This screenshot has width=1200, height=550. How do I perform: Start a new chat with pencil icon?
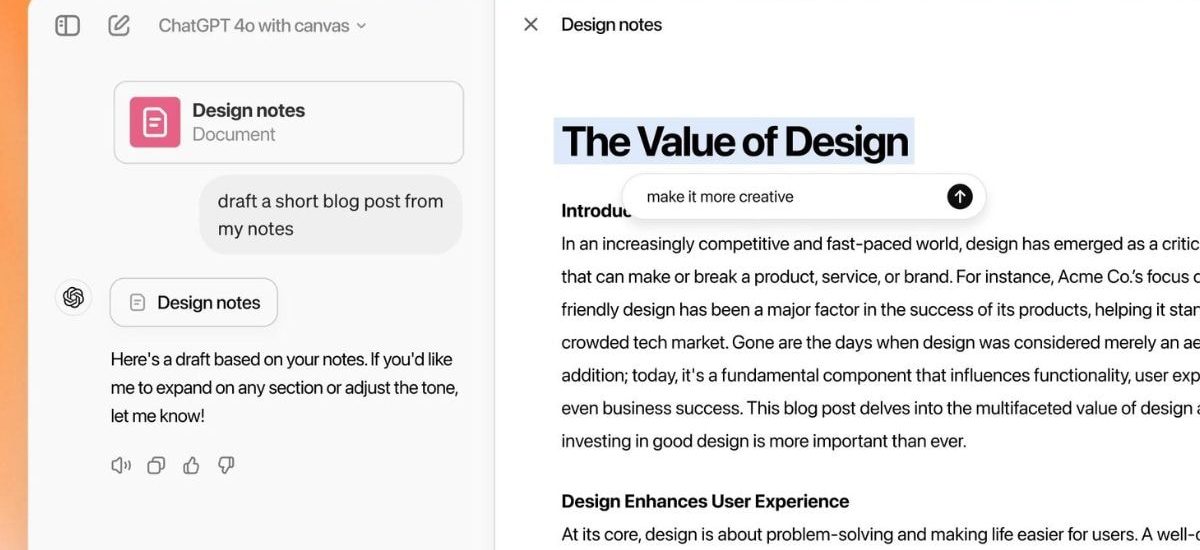(119, 26)
